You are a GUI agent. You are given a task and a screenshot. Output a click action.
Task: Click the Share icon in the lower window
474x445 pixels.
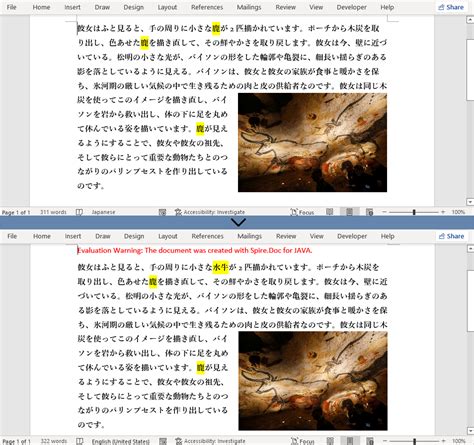[x=442, y=236]
